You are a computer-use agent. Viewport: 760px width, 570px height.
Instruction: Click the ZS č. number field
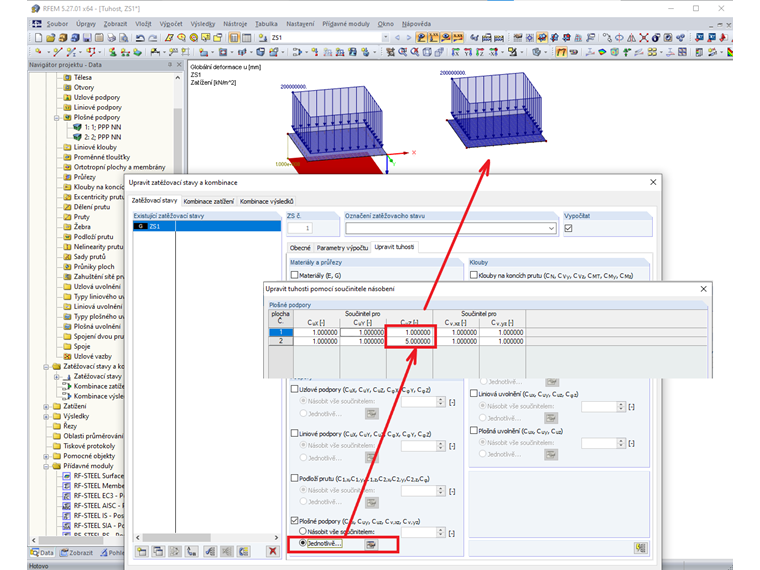coord(300,228)
